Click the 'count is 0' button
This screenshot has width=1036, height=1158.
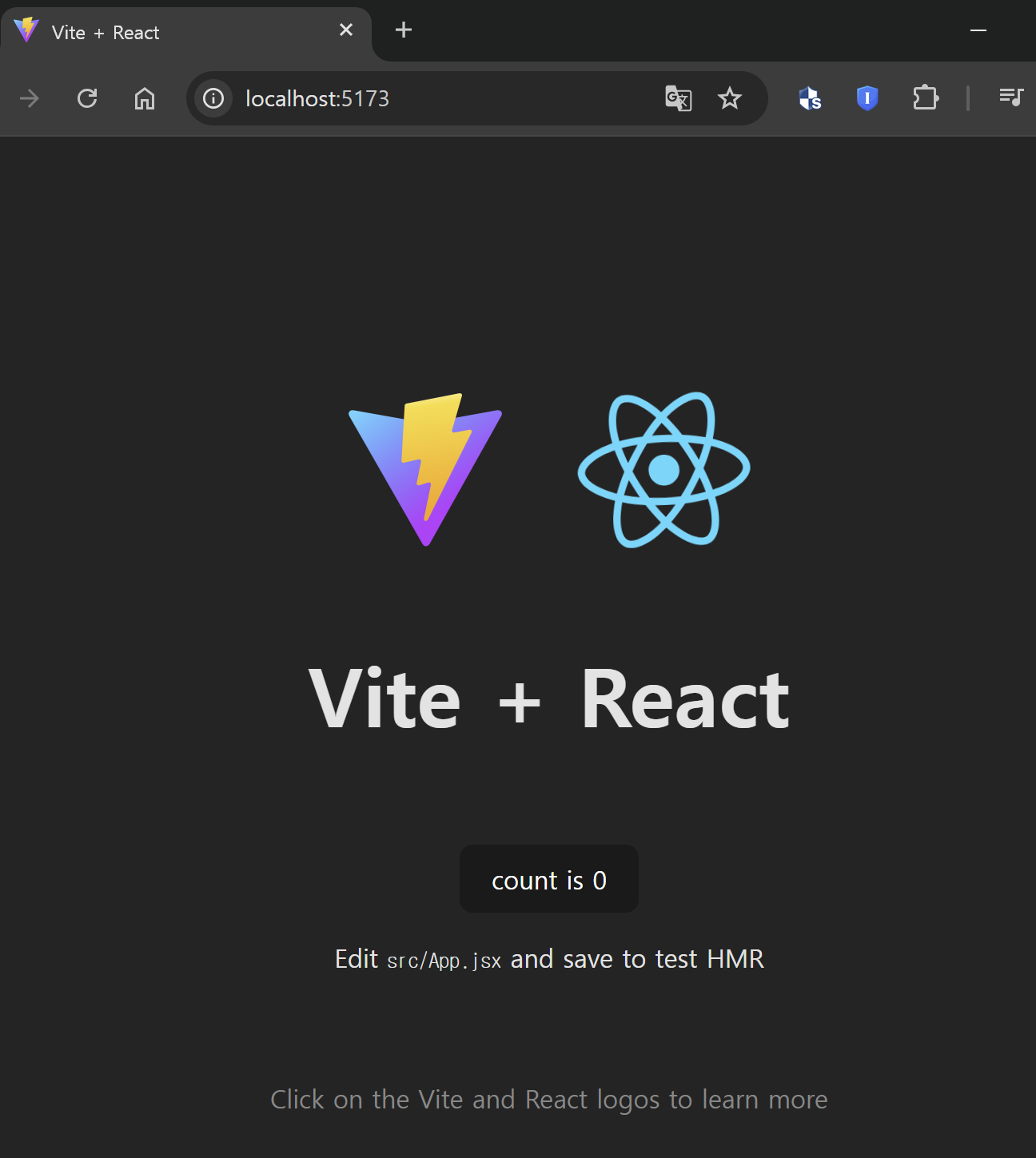[x=549, y=879]
